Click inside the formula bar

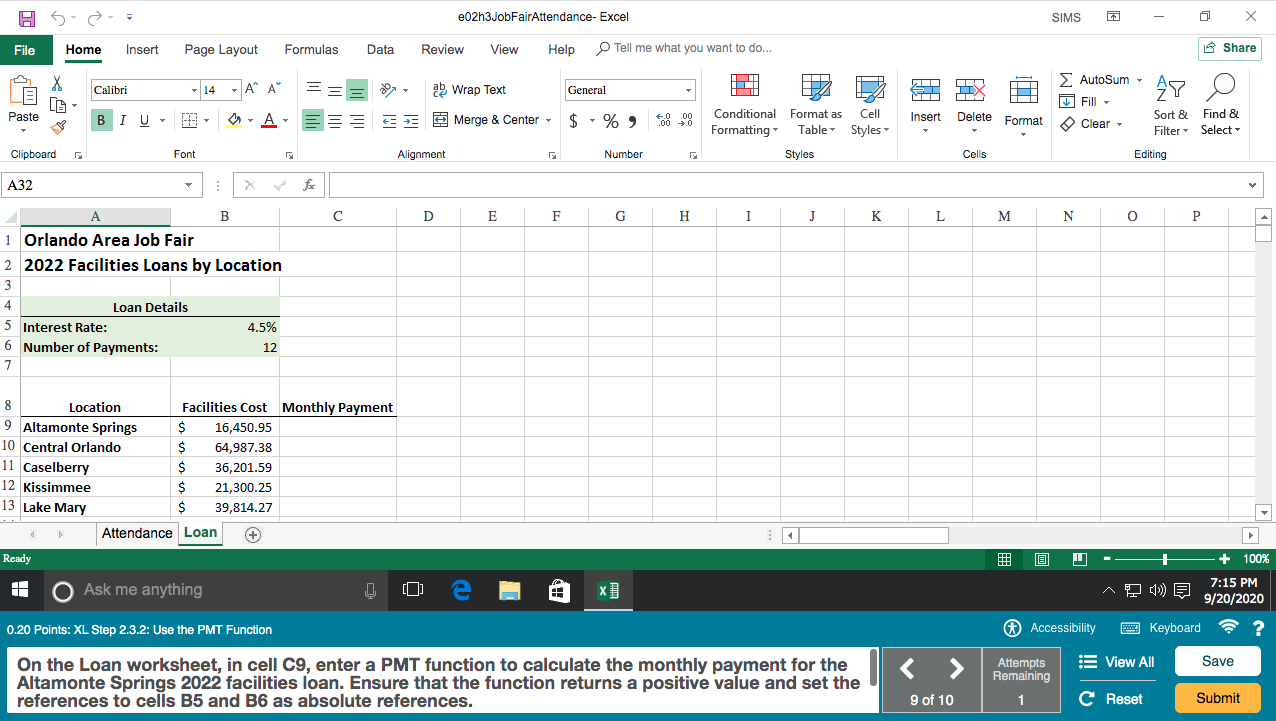click(700, 184)
